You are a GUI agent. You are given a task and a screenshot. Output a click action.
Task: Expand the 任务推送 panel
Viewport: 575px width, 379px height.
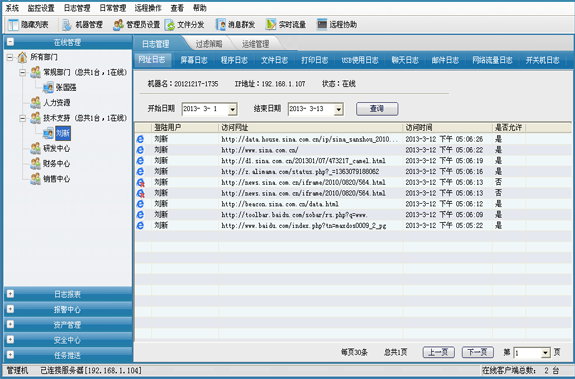(x=10, y=355)
